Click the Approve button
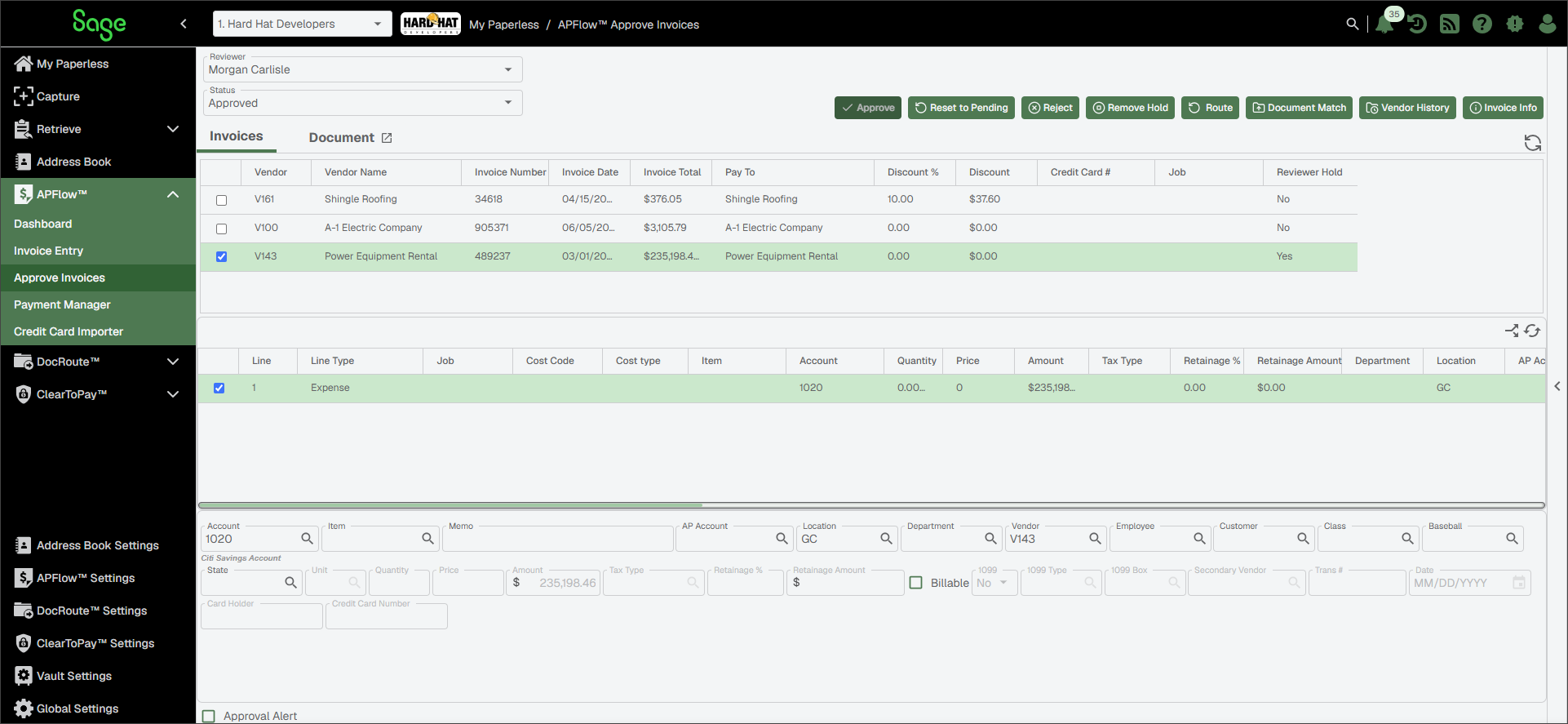The image size is (1568, 724). click(x=868, y=108)
